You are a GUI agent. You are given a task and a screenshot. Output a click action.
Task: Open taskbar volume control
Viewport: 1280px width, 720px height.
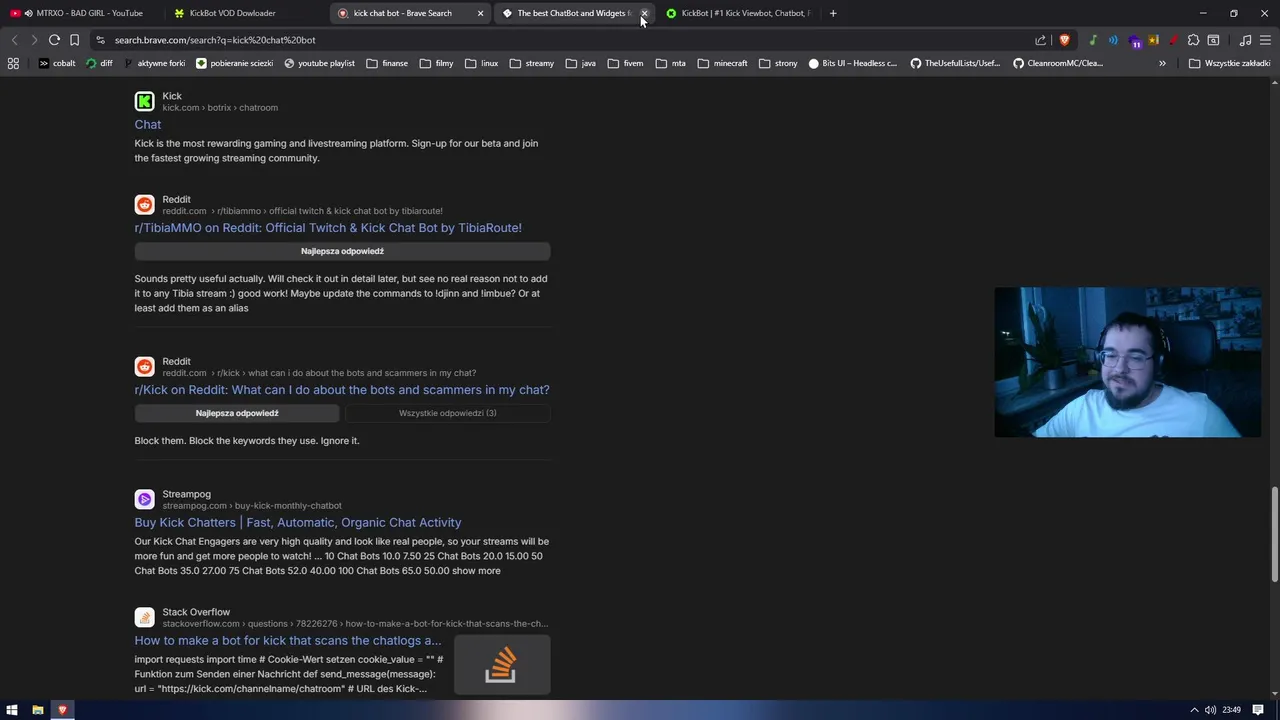pos(1211,710)
